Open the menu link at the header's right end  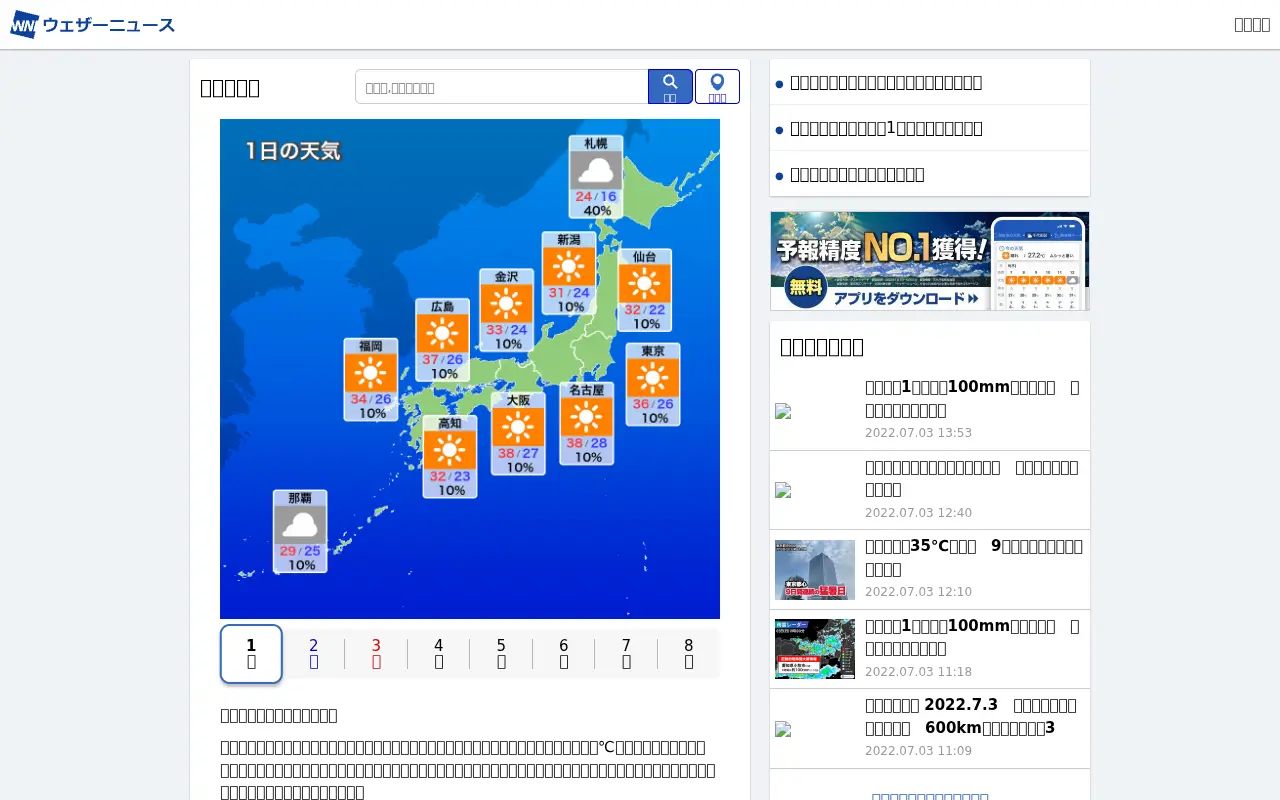[x=1252, y=24]
